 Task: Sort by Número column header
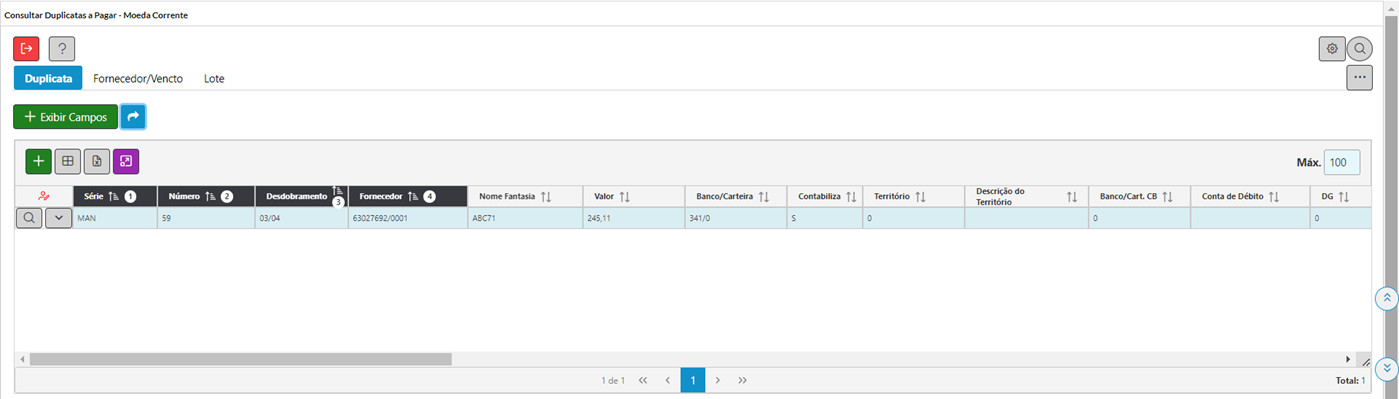point(206,196)
